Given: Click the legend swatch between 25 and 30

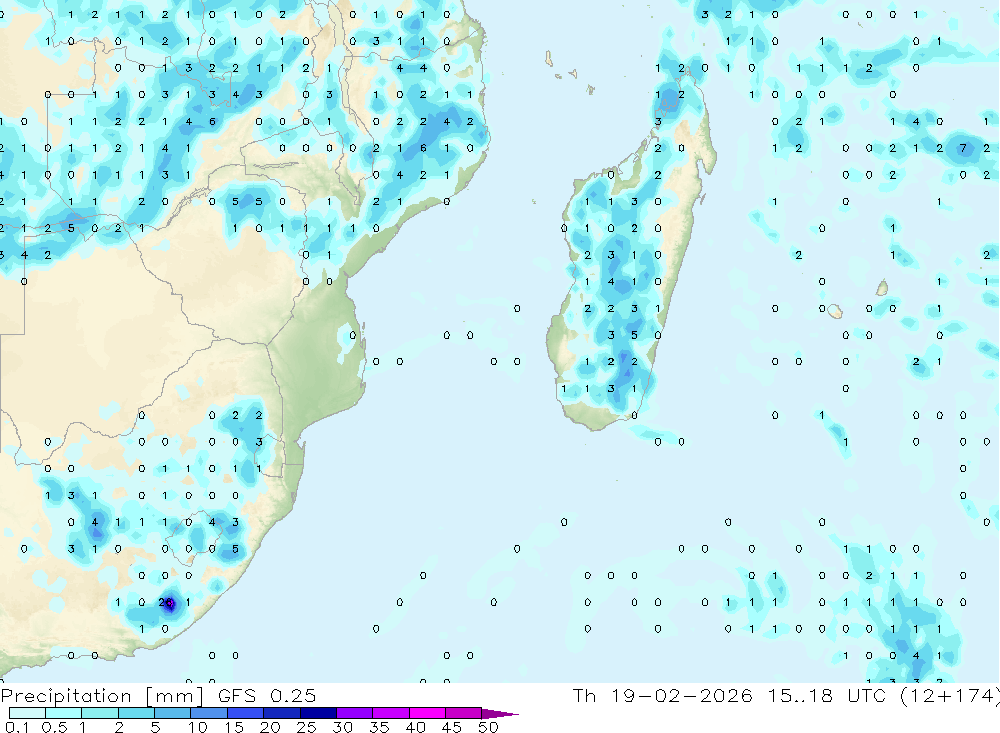Looking at the screenshot, I should pos(318,713).
